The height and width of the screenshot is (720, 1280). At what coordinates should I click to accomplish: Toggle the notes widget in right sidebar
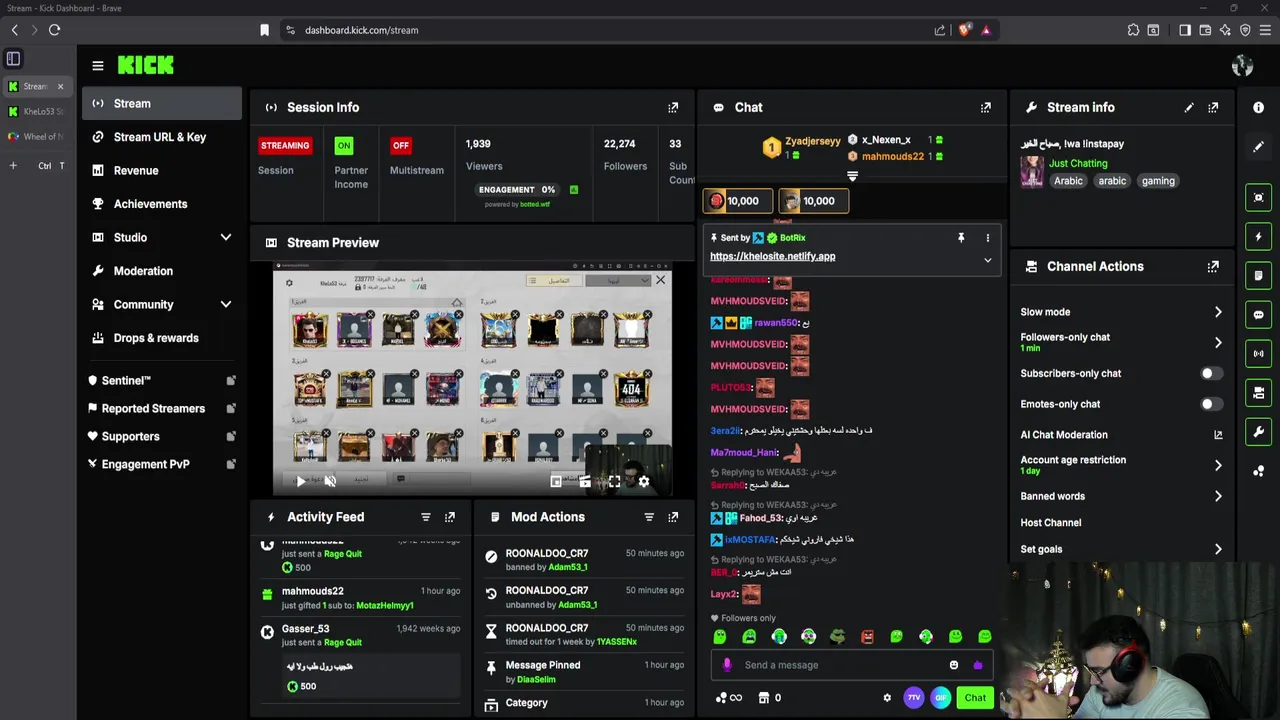(1259, 276)
